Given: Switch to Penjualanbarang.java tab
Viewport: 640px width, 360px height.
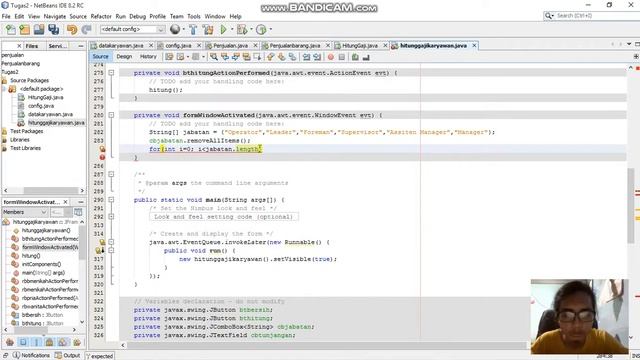Looking at the screenshot, I should (x=295, y=46).
